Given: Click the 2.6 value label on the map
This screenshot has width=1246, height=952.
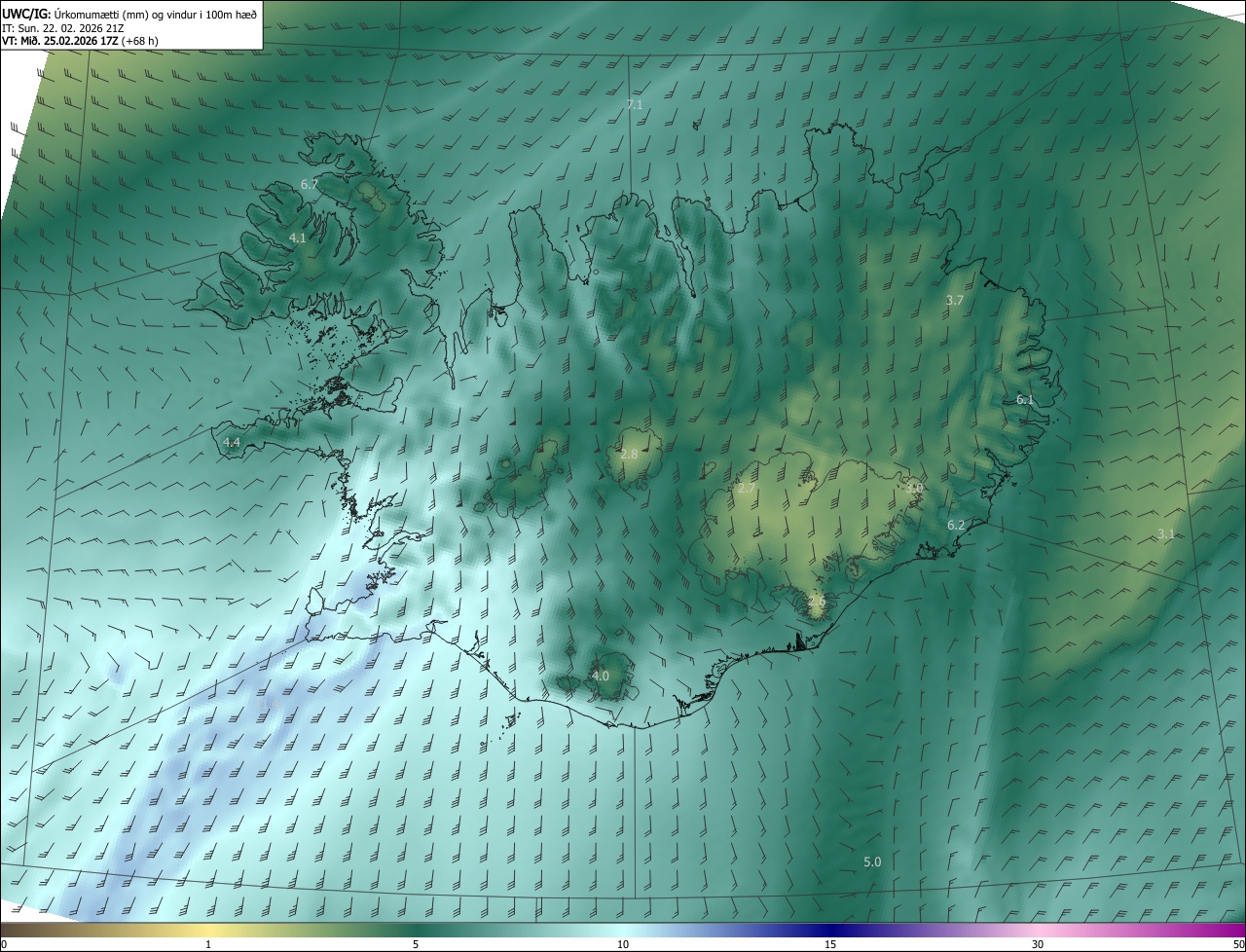Looking at the screenshot, I should coord(816,603).
